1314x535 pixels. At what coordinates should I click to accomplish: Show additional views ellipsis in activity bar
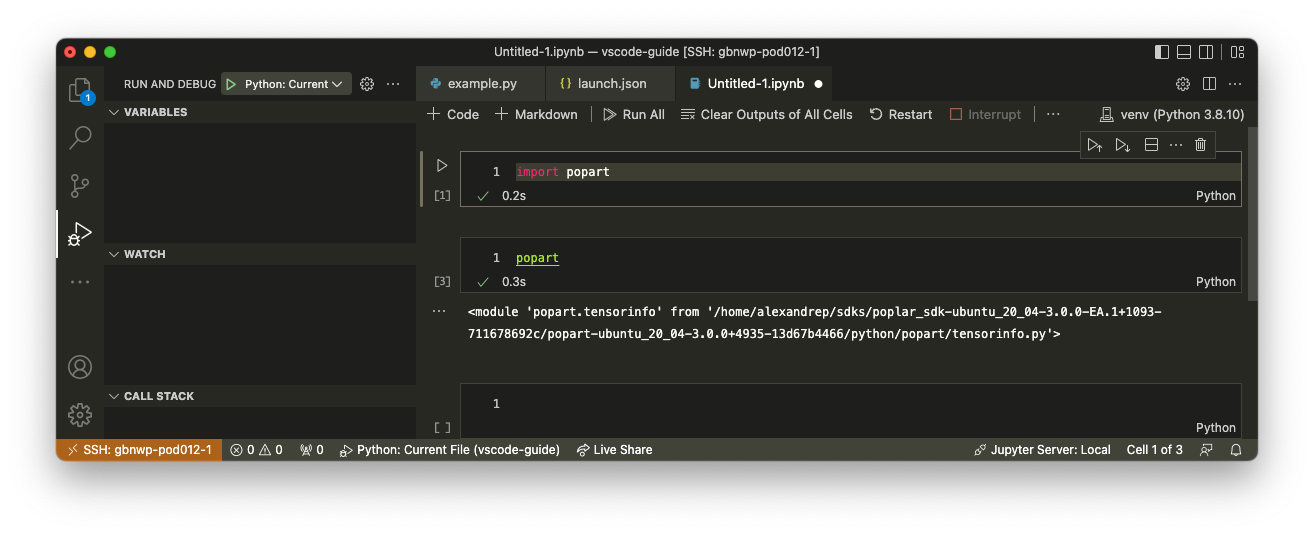point(80,282)
